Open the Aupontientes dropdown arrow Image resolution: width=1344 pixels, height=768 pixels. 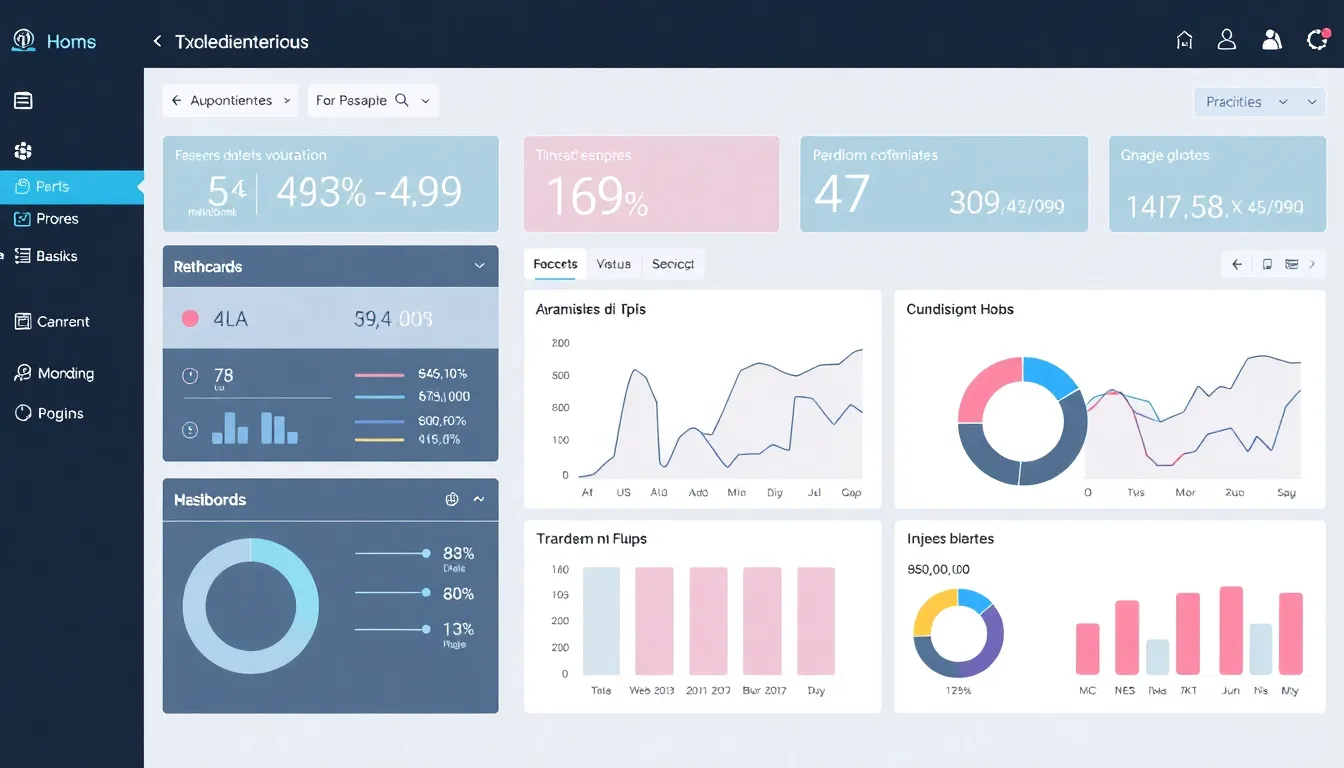click(287, 100)
